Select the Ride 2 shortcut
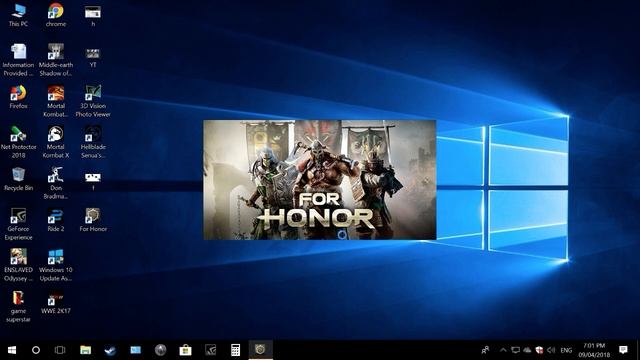 [x=56, y=220]
